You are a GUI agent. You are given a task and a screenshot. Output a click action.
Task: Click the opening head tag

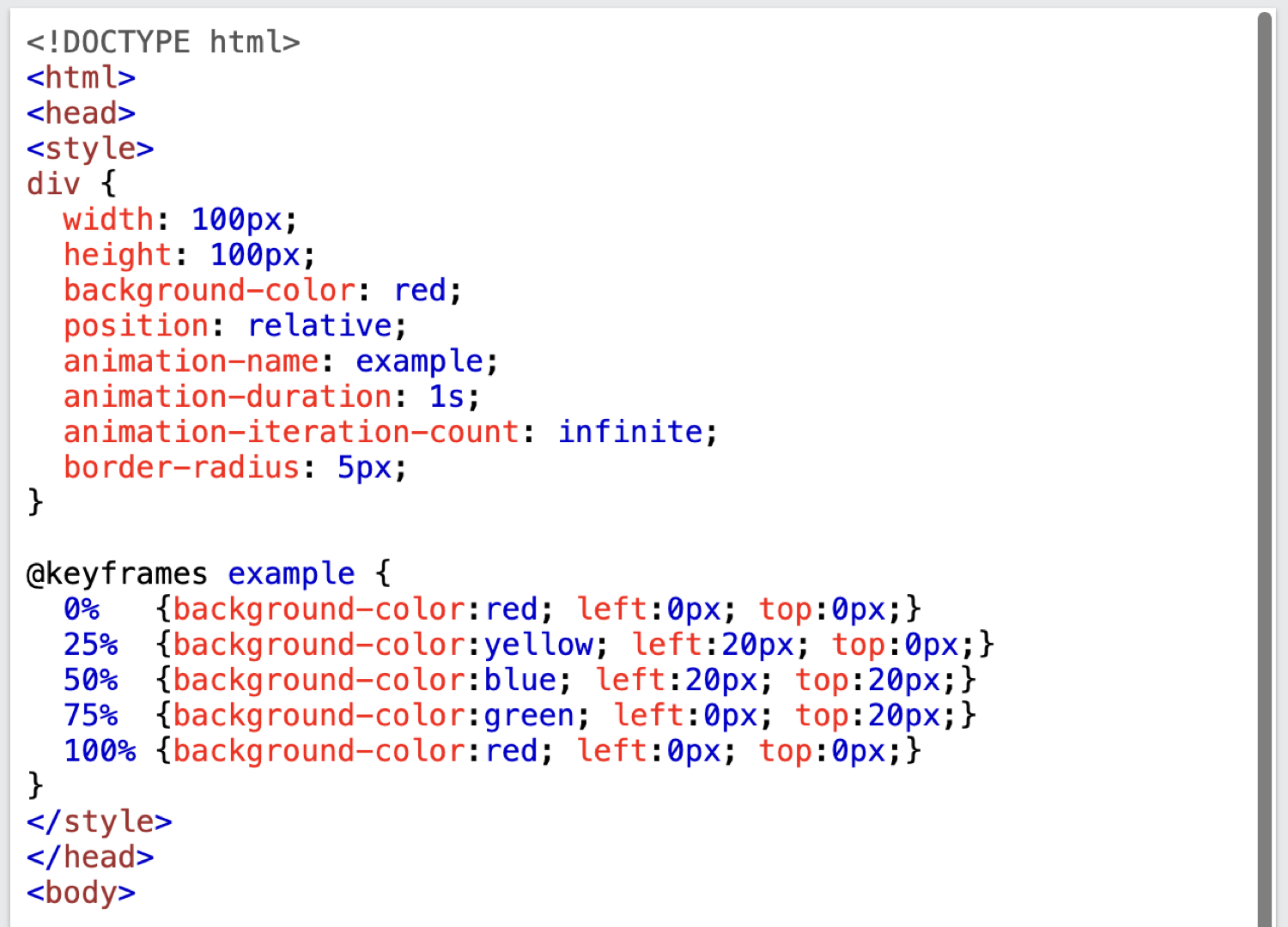81,113
